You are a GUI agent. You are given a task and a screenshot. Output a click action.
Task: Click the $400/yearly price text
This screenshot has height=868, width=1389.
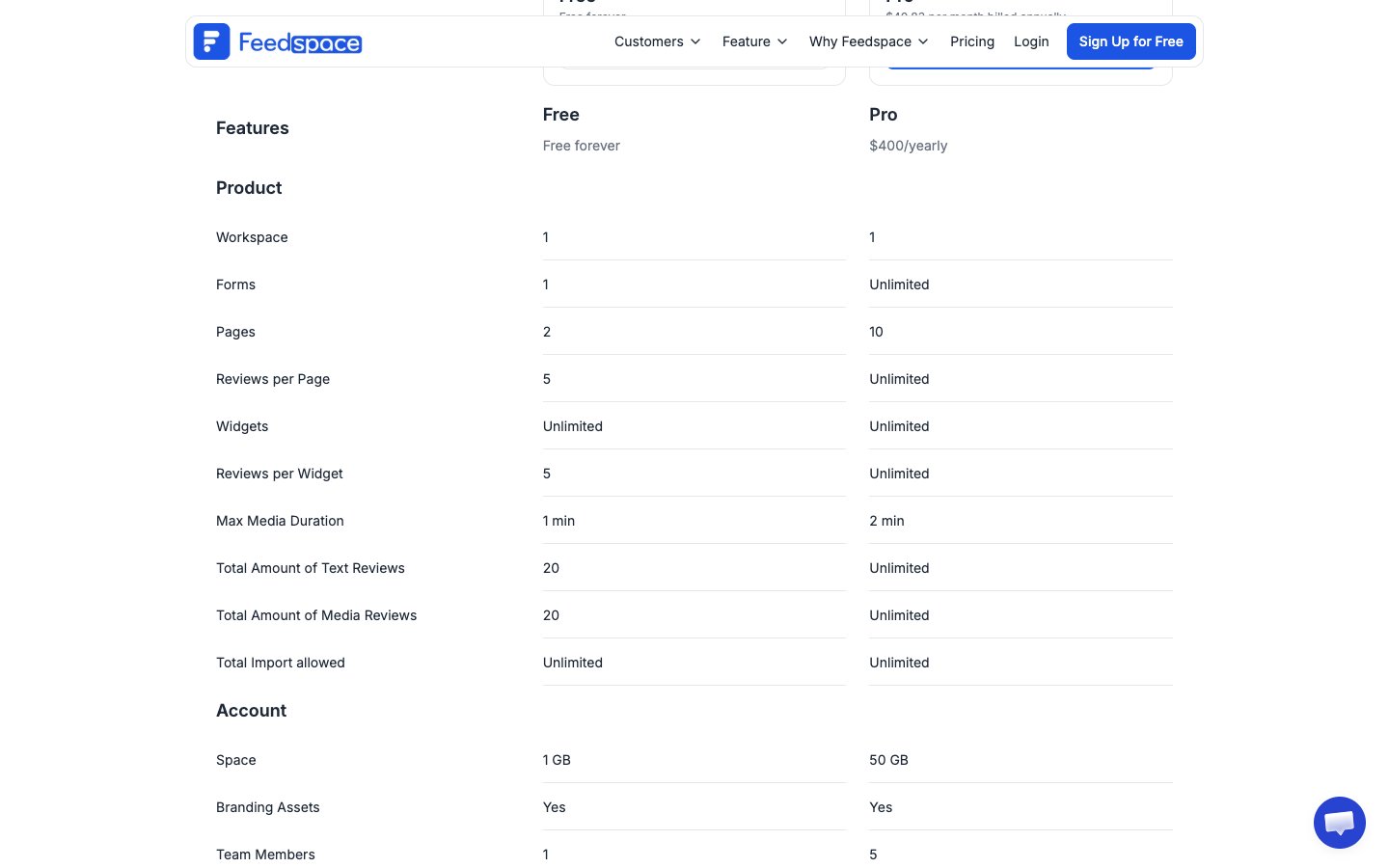908,146
